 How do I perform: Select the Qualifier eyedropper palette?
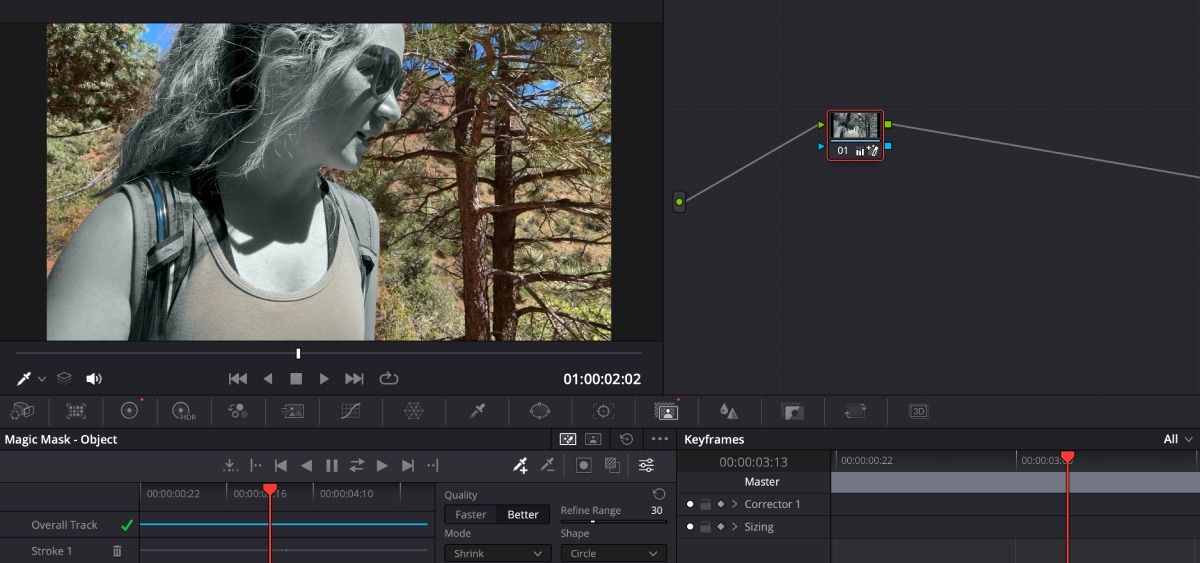point(478,411)
